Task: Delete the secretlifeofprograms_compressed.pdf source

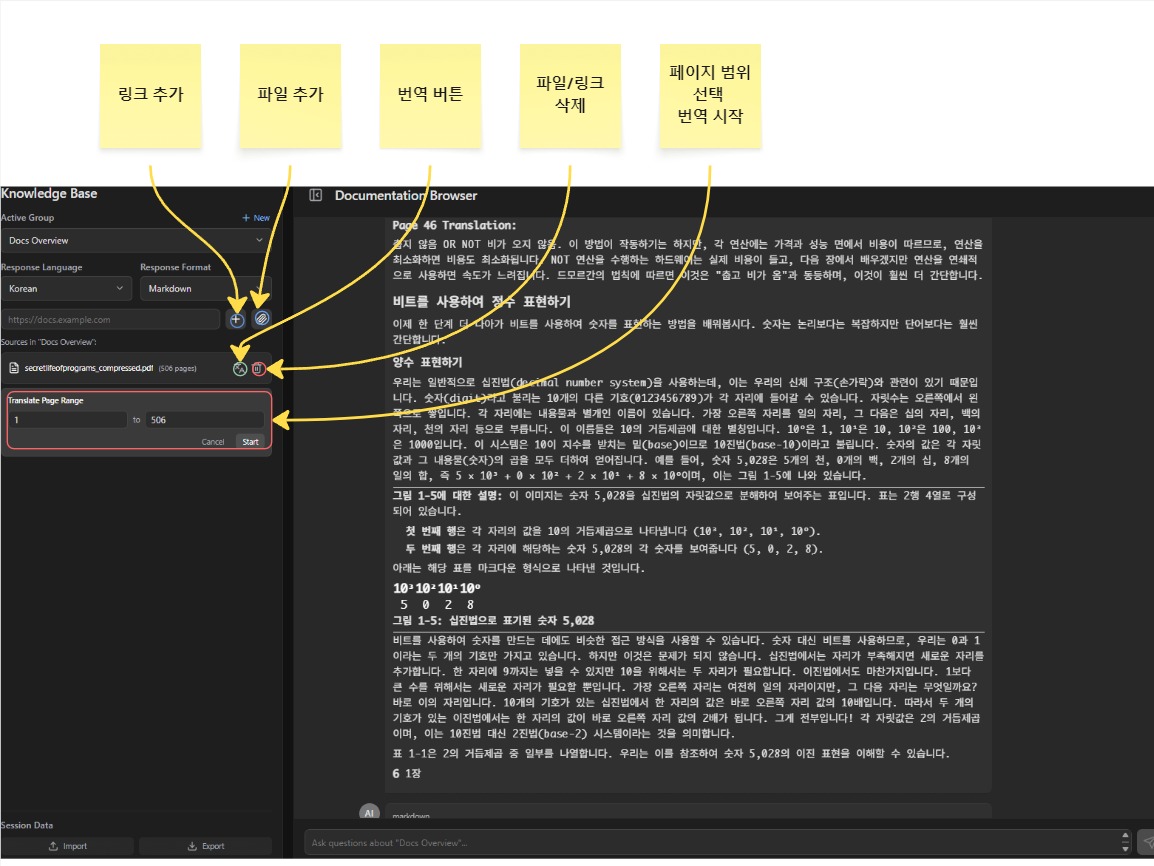Action: pyautogui.click(x=258, y=369)
